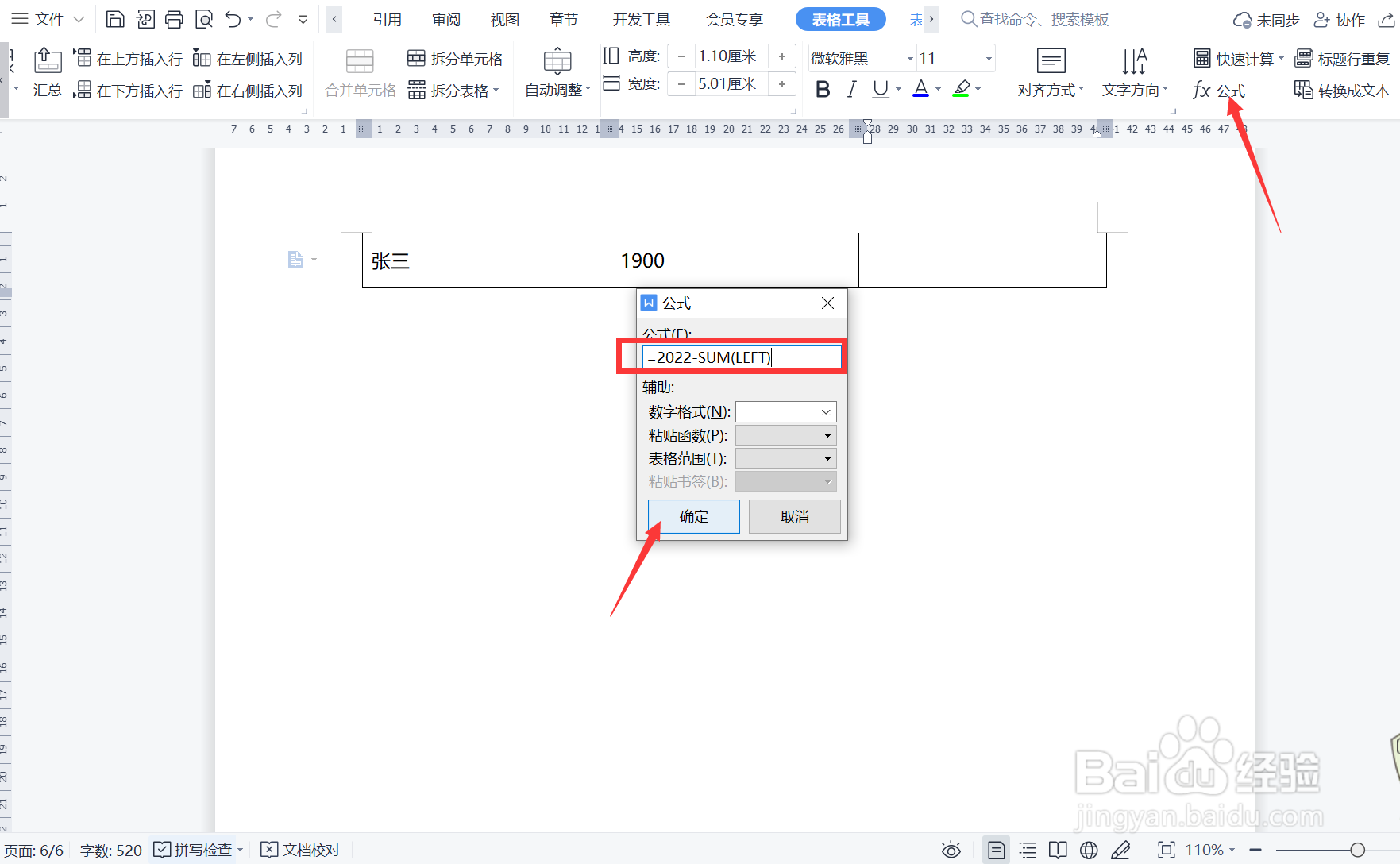The image size is (1400, 864).
Task: Click Merge Cells (合并单元格) button
Action: pos(361,74)
